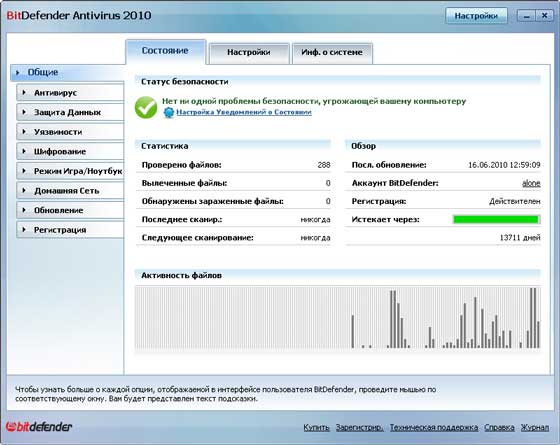
Task: Click the Посл. обновление date value
Action: pyautogui.click(x=504, y=165)
